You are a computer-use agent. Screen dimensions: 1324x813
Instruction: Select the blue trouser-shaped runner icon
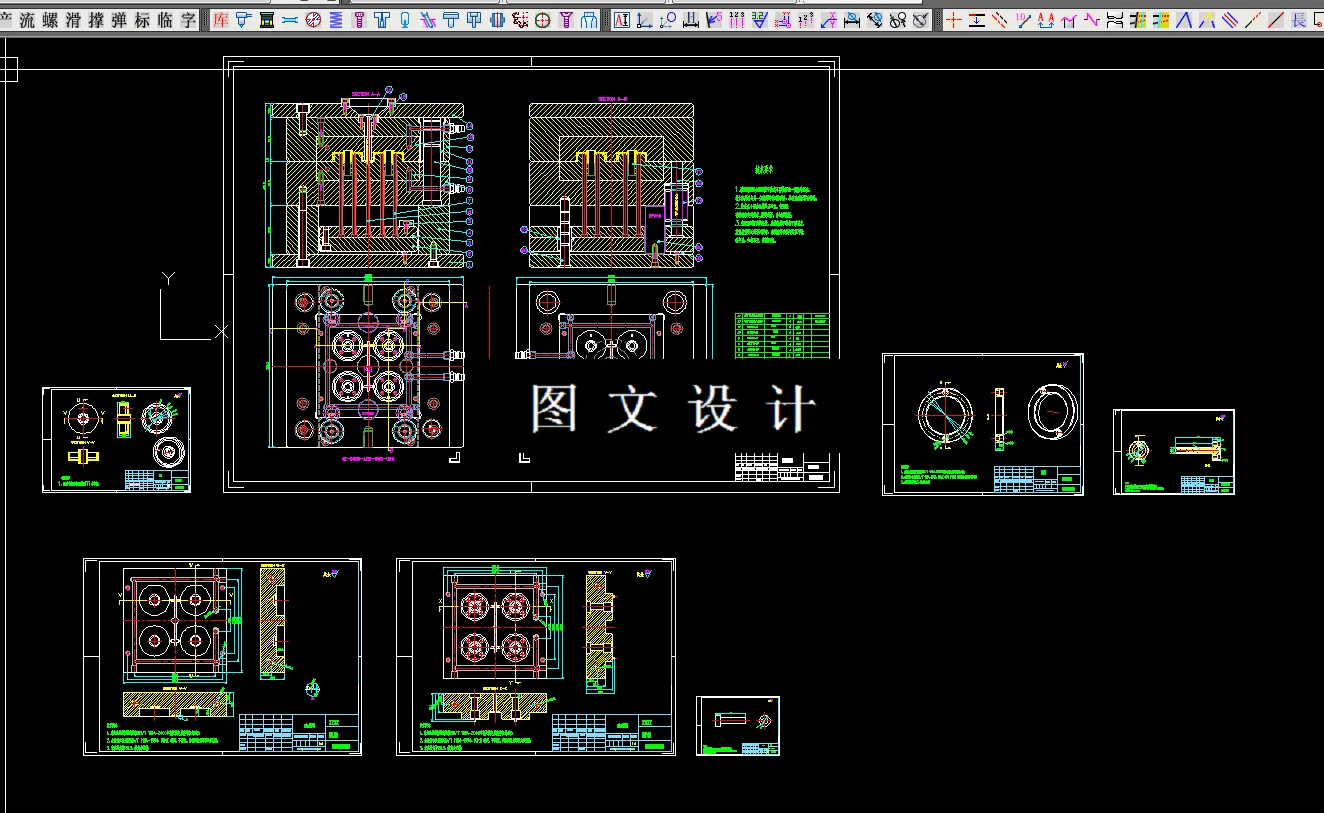[589, 19]
